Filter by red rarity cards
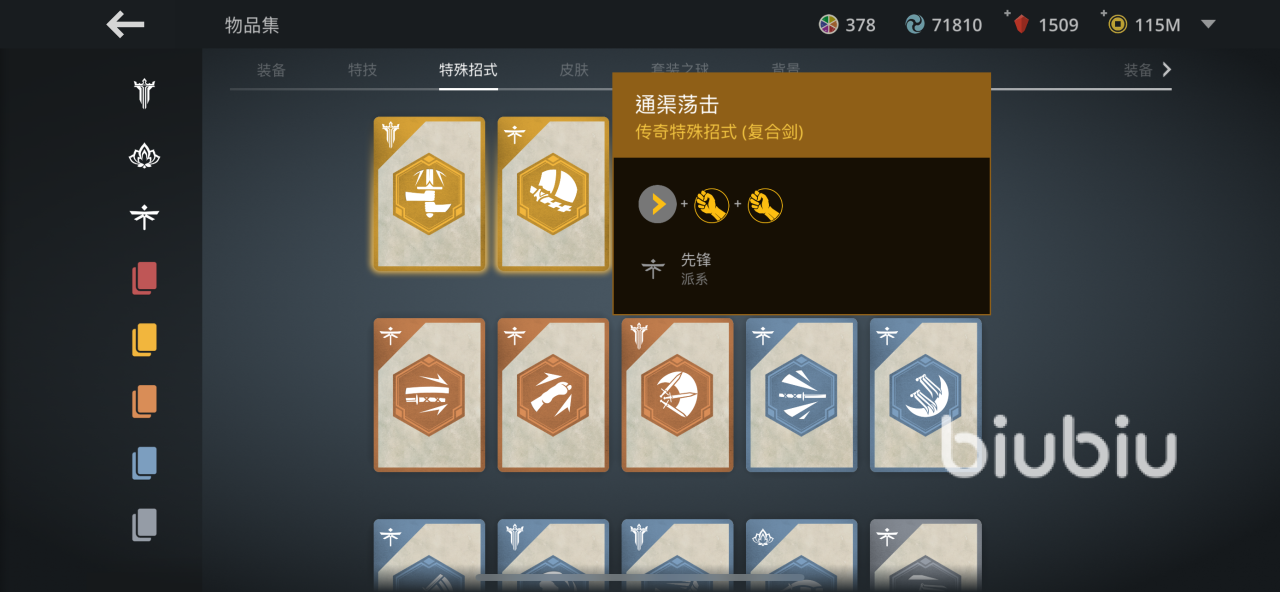The width and height of the screenshot is (1280, 592). pos(145,277)
